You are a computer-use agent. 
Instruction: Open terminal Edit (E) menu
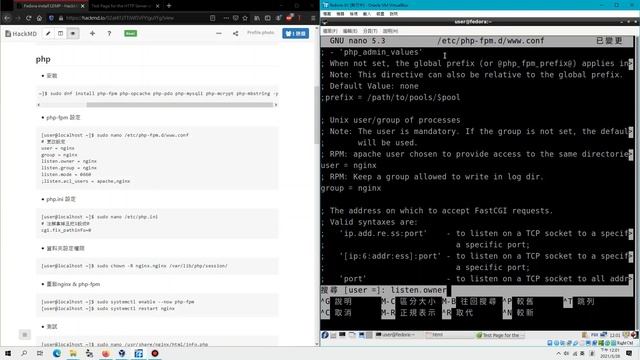(350, 31)
